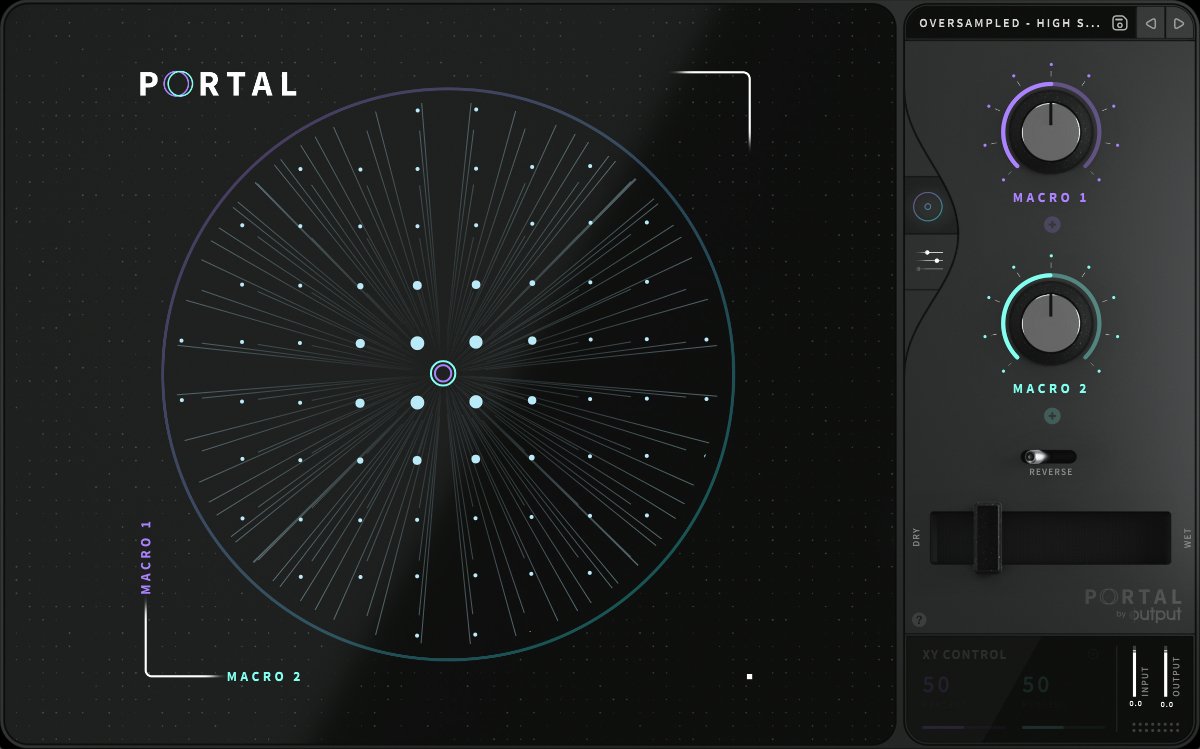The image size is (1200, 749).
Task: Click the MACRO 1 label under the purple knob
Action: coord(1049,197)
